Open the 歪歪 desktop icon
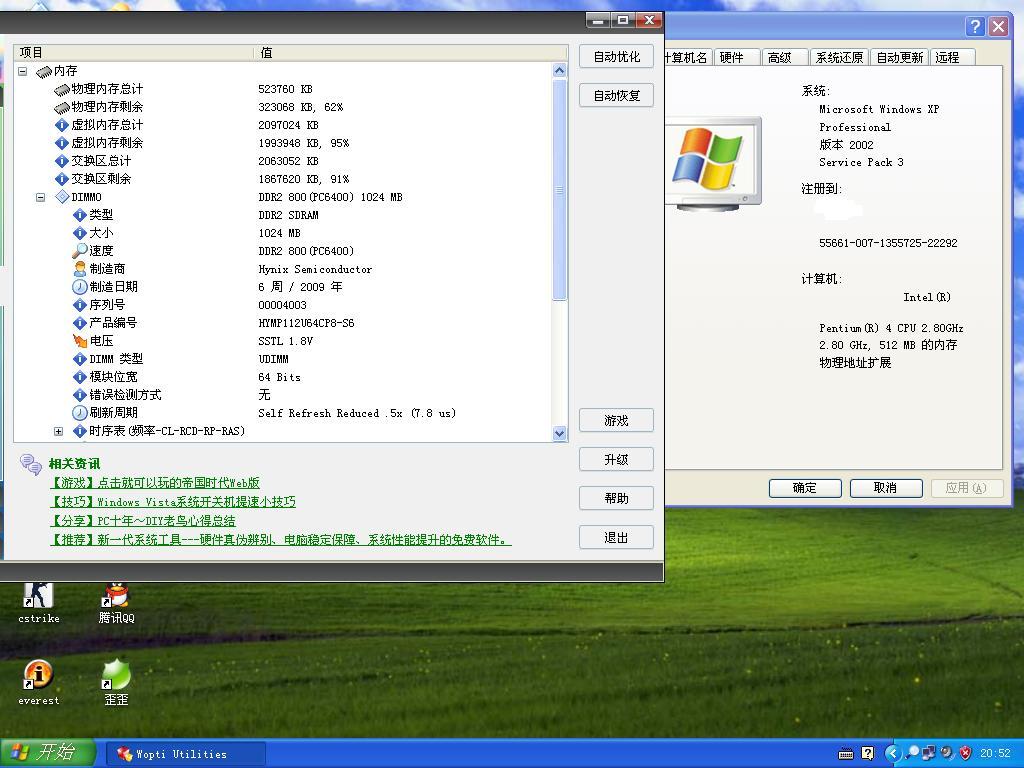Image resolution: width=1024 pixels, height=768 pixels. pyautogui.click(x=116, y=676)
